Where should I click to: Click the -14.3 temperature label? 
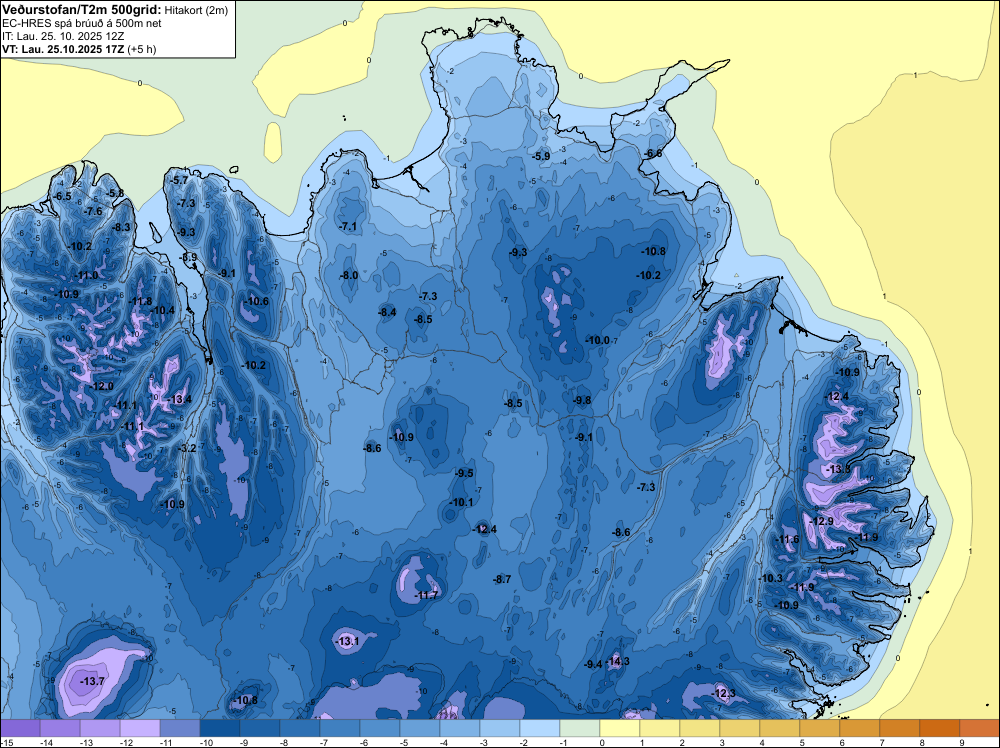tap(618, 661)
